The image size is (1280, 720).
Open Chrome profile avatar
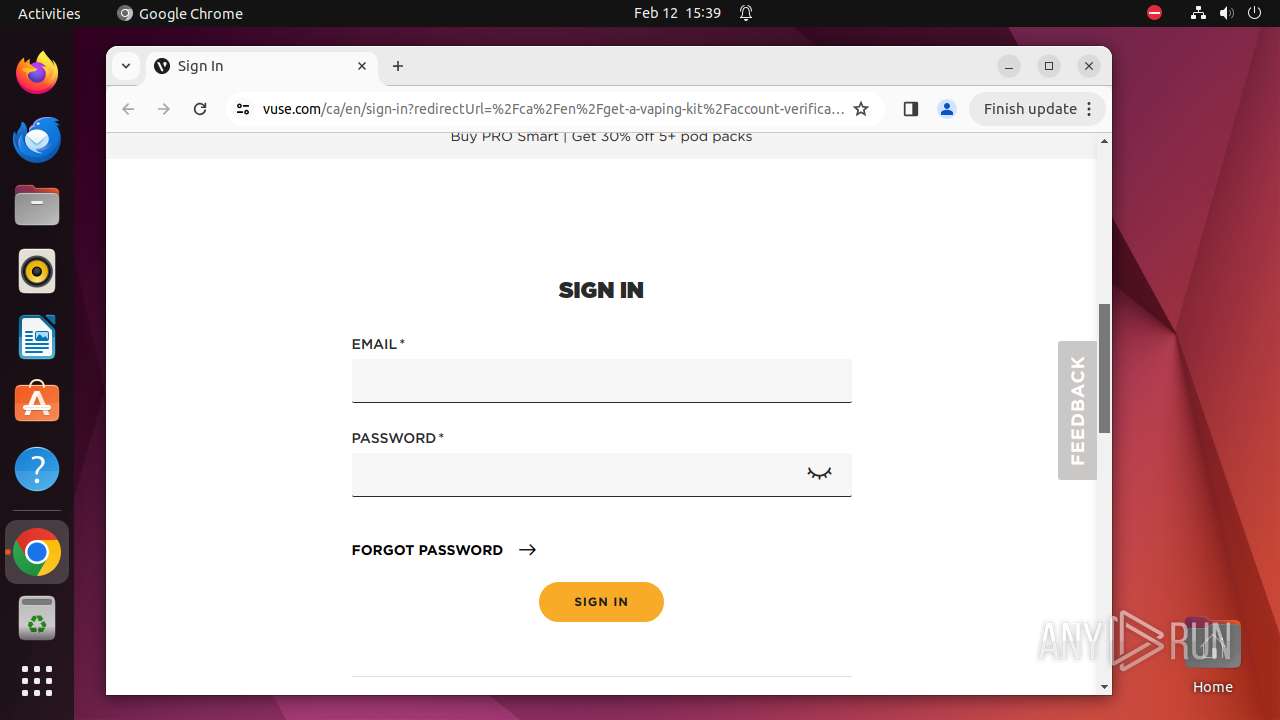click(947, 109)
